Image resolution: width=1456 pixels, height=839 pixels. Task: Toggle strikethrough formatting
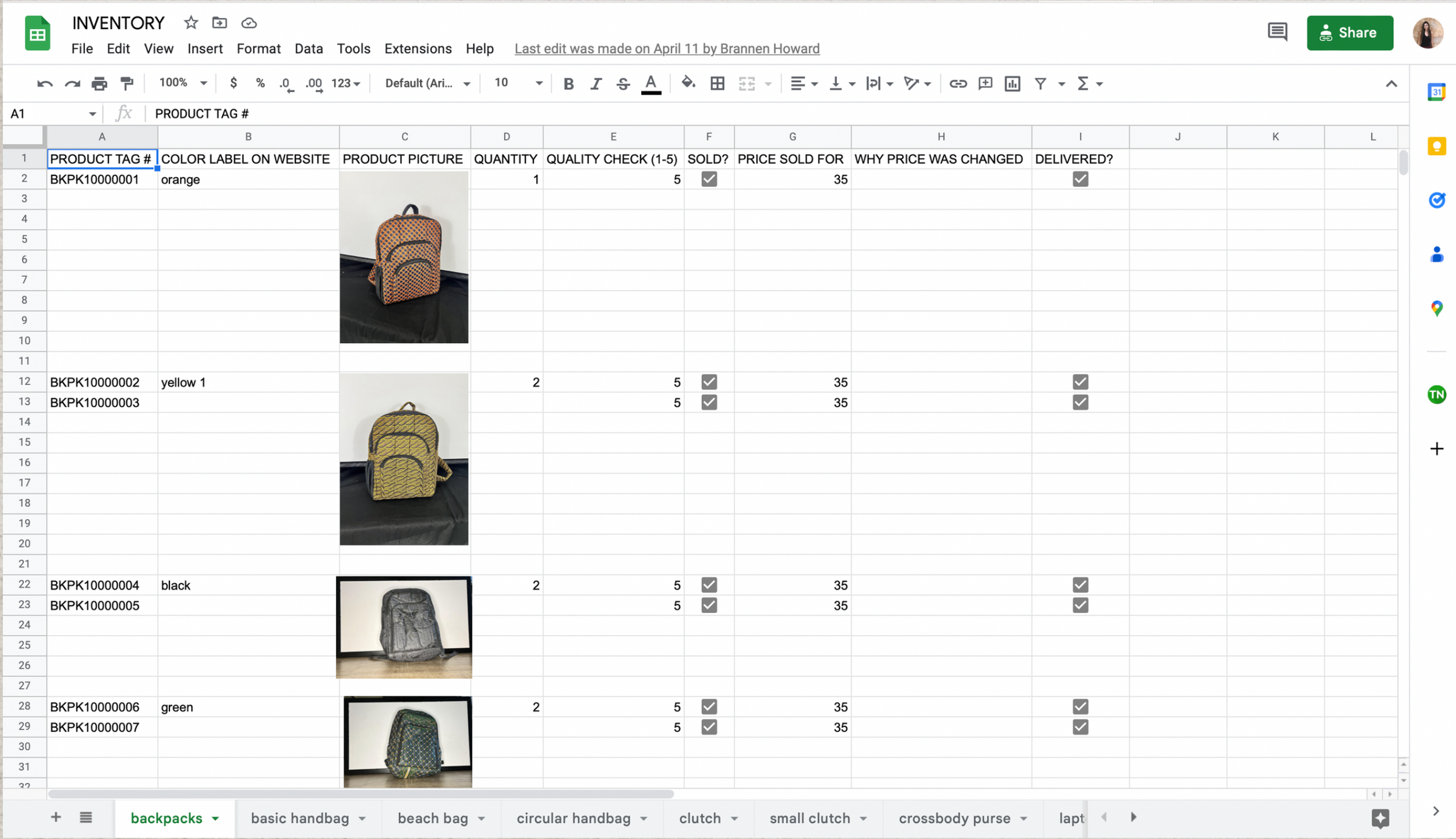[x=623, y=83]
